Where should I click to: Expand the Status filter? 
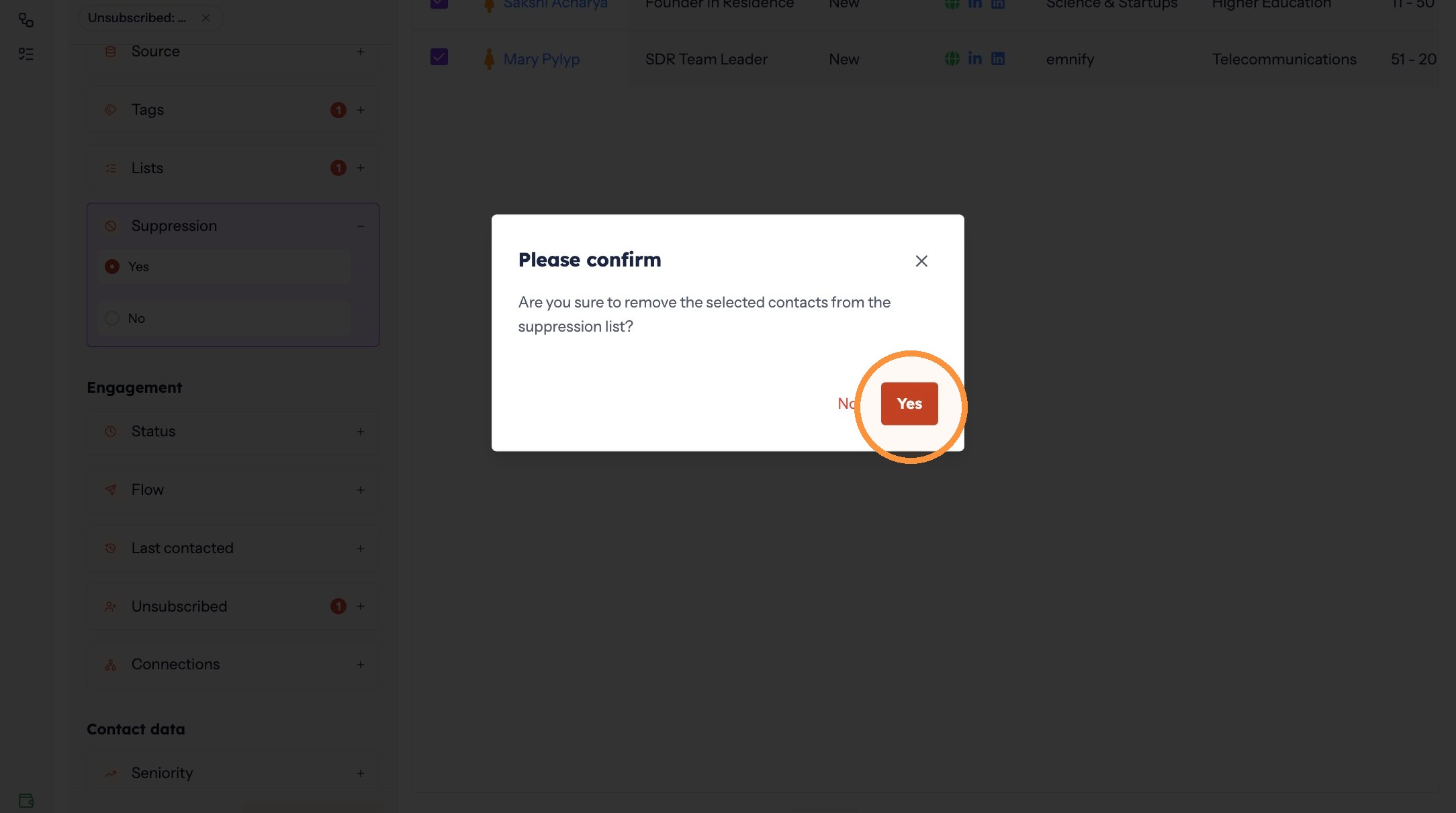[361, 432]
